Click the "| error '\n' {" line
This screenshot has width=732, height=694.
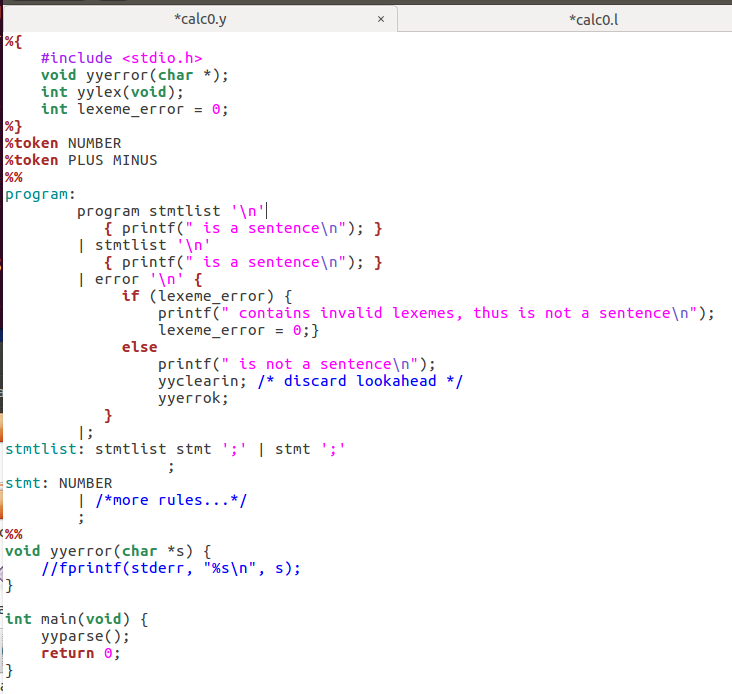click(140, 279)
